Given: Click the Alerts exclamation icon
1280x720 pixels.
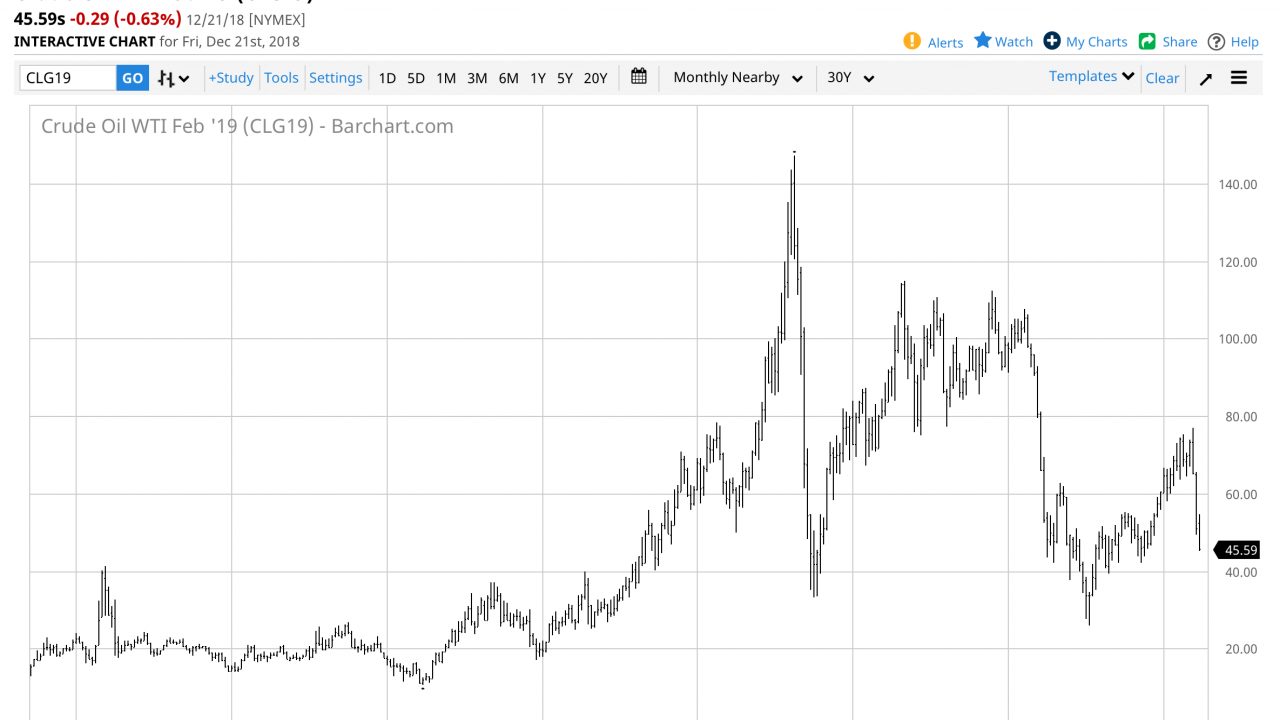Looking at the screenshot, I should point(911,41).
